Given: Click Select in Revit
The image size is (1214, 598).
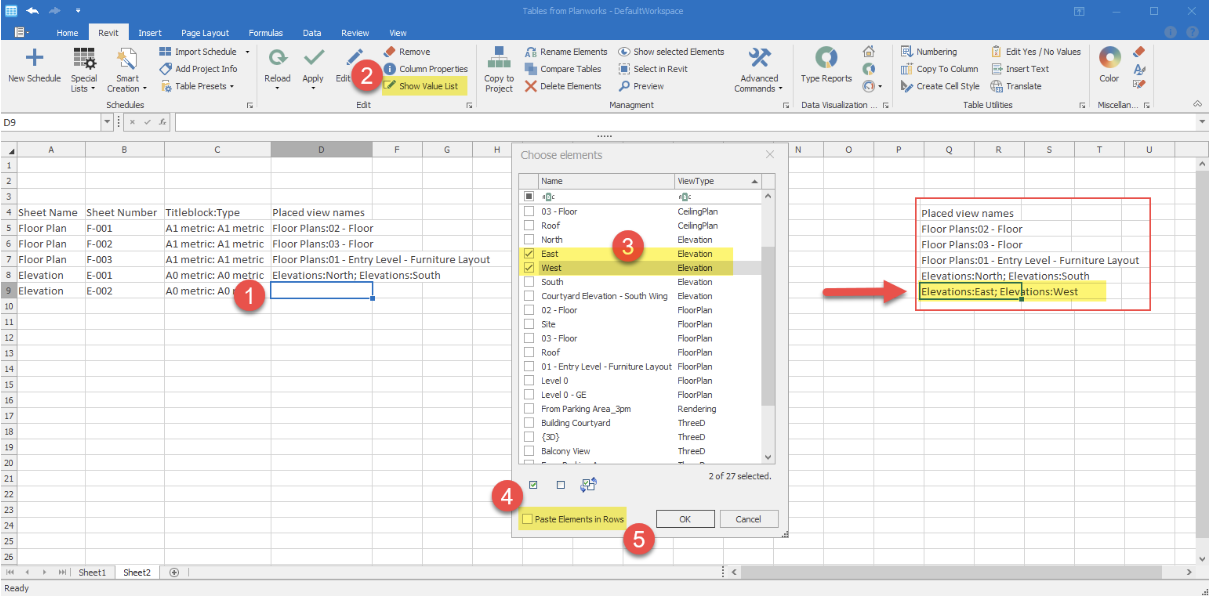Looking at the screenshot, I should pos(652,69).
